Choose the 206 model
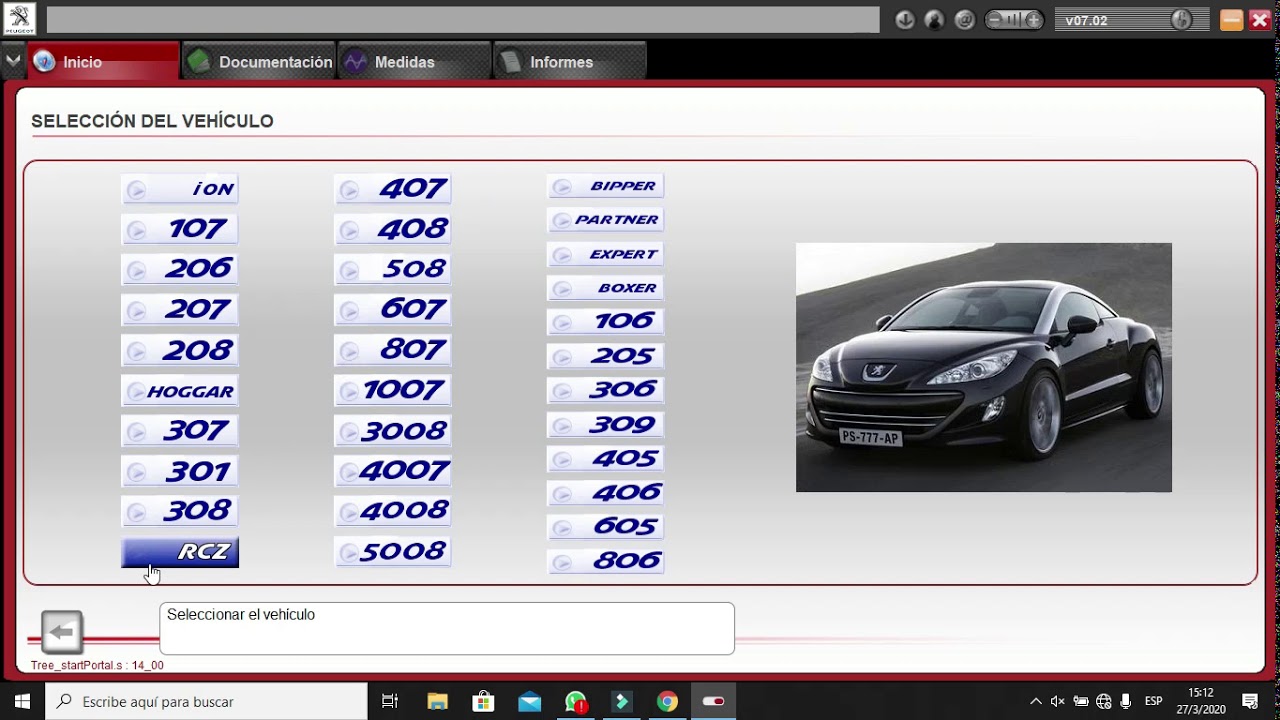 [180, 269]
